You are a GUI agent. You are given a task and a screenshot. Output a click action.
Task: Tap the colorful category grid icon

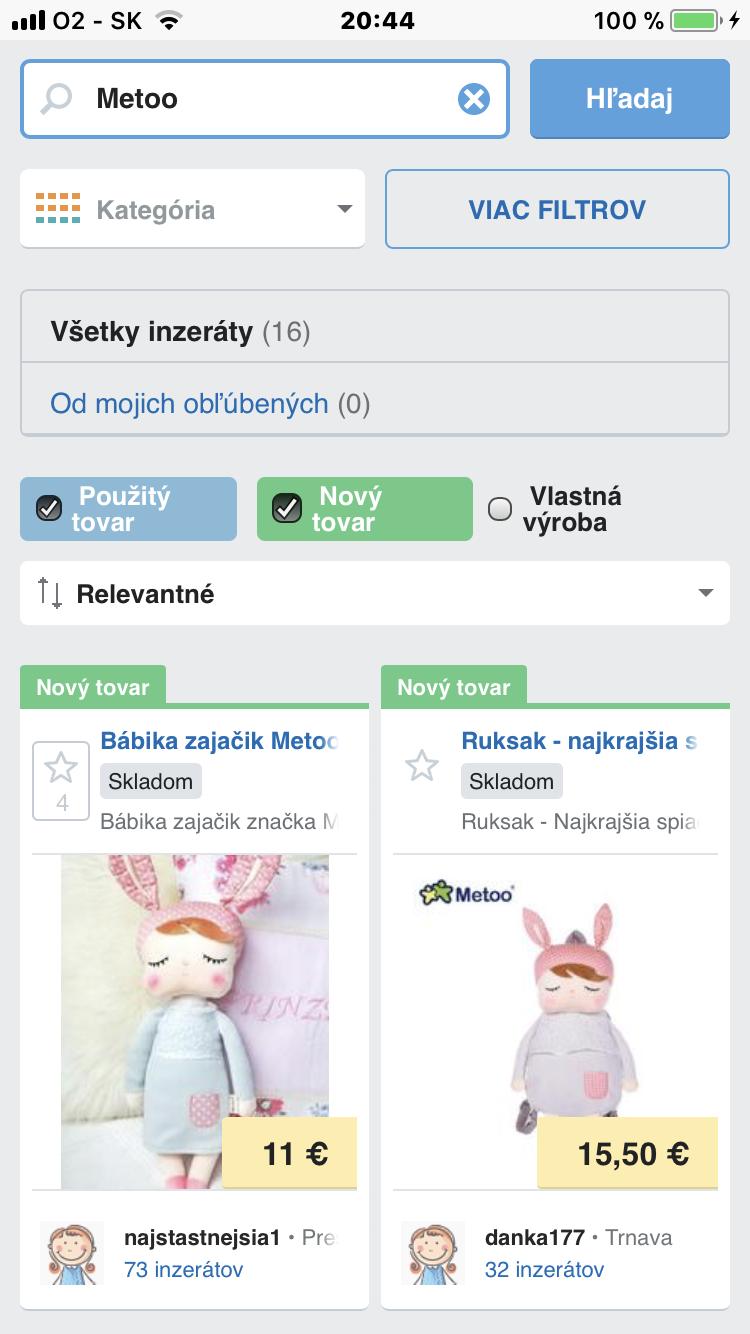(57, 209)
